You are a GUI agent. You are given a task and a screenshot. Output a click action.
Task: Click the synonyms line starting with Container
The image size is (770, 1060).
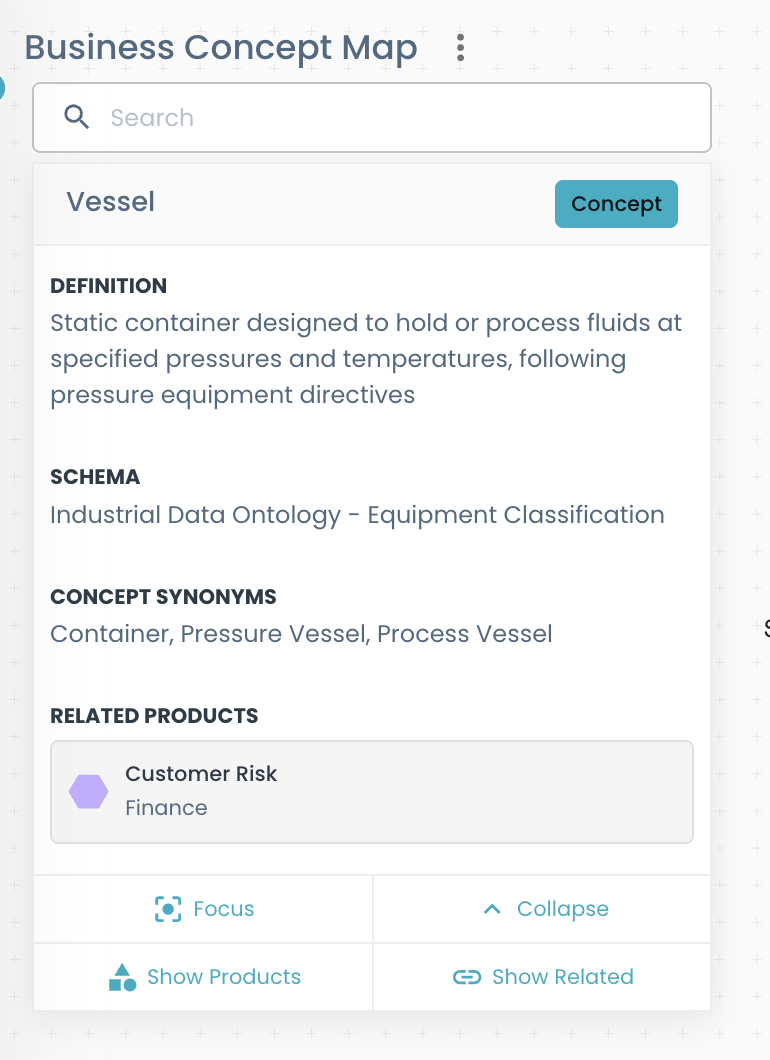point(301,634)
